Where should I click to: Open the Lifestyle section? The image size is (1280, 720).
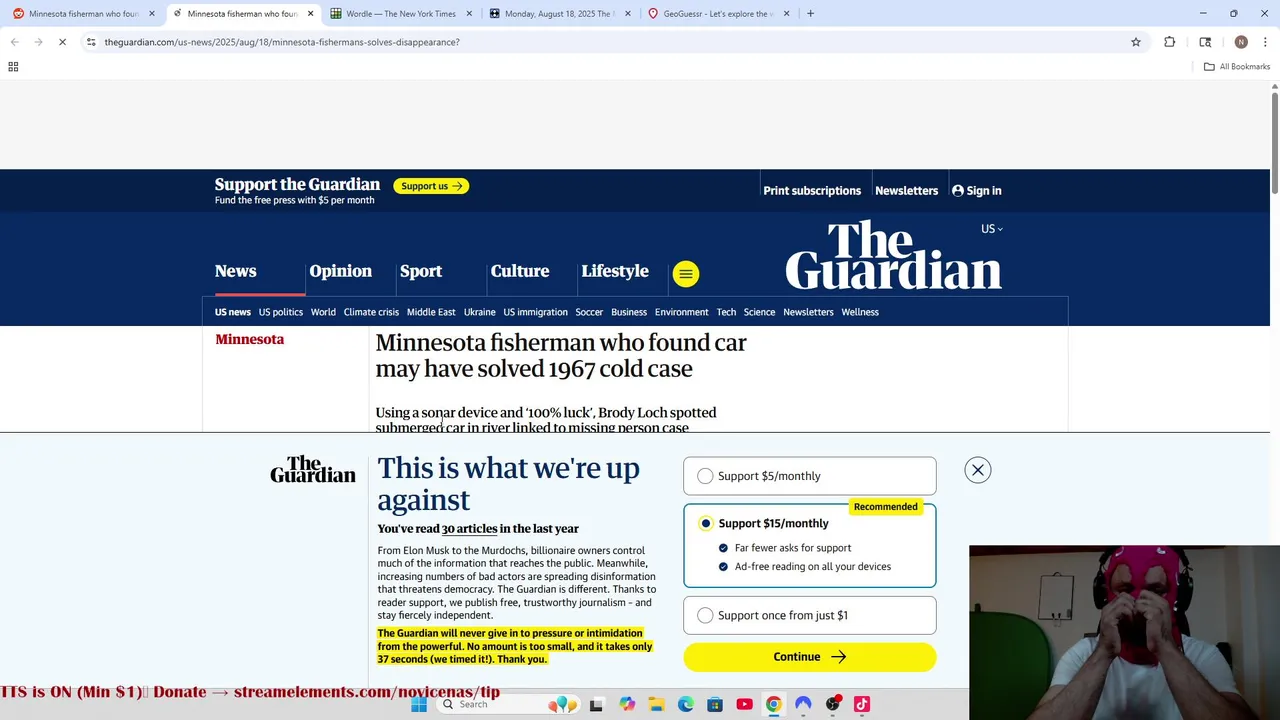(615, 271)
